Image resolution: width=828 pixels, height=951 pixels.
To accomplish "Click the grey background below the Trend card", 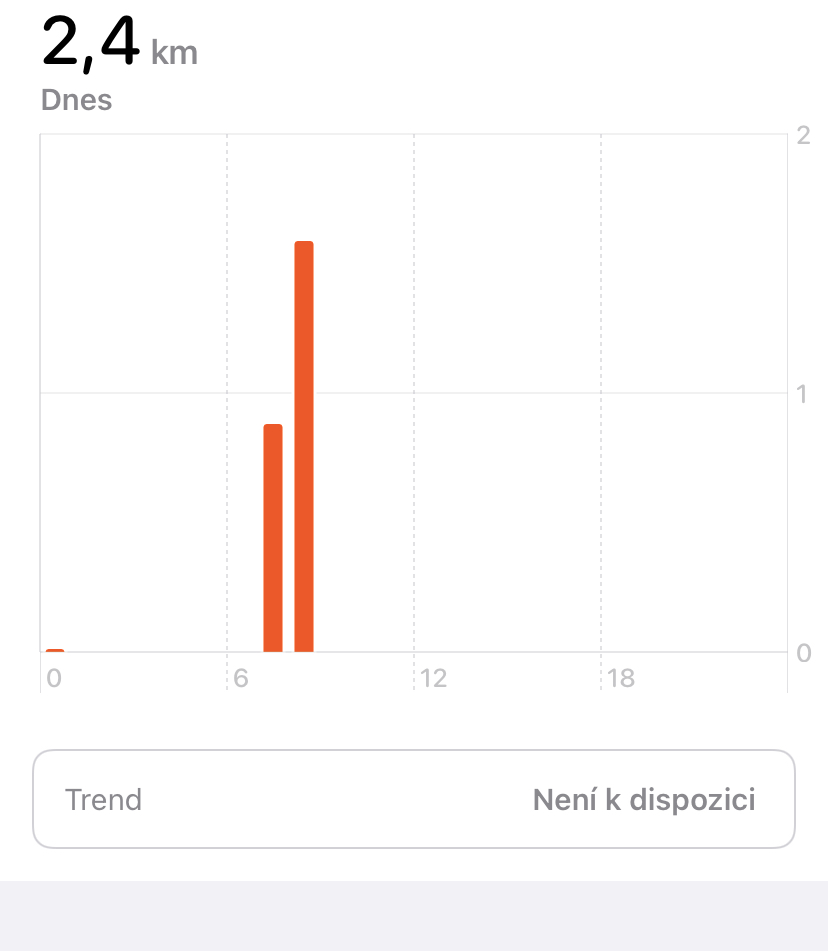I will [414, 916].
